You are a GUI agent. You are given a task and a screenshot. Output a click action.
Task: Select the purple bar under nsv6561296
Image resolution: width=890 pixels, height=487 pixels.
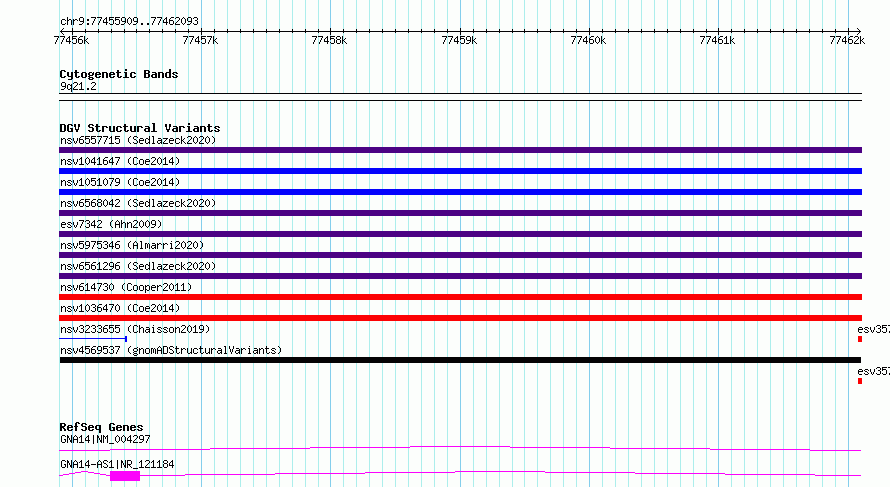[460, 276]
